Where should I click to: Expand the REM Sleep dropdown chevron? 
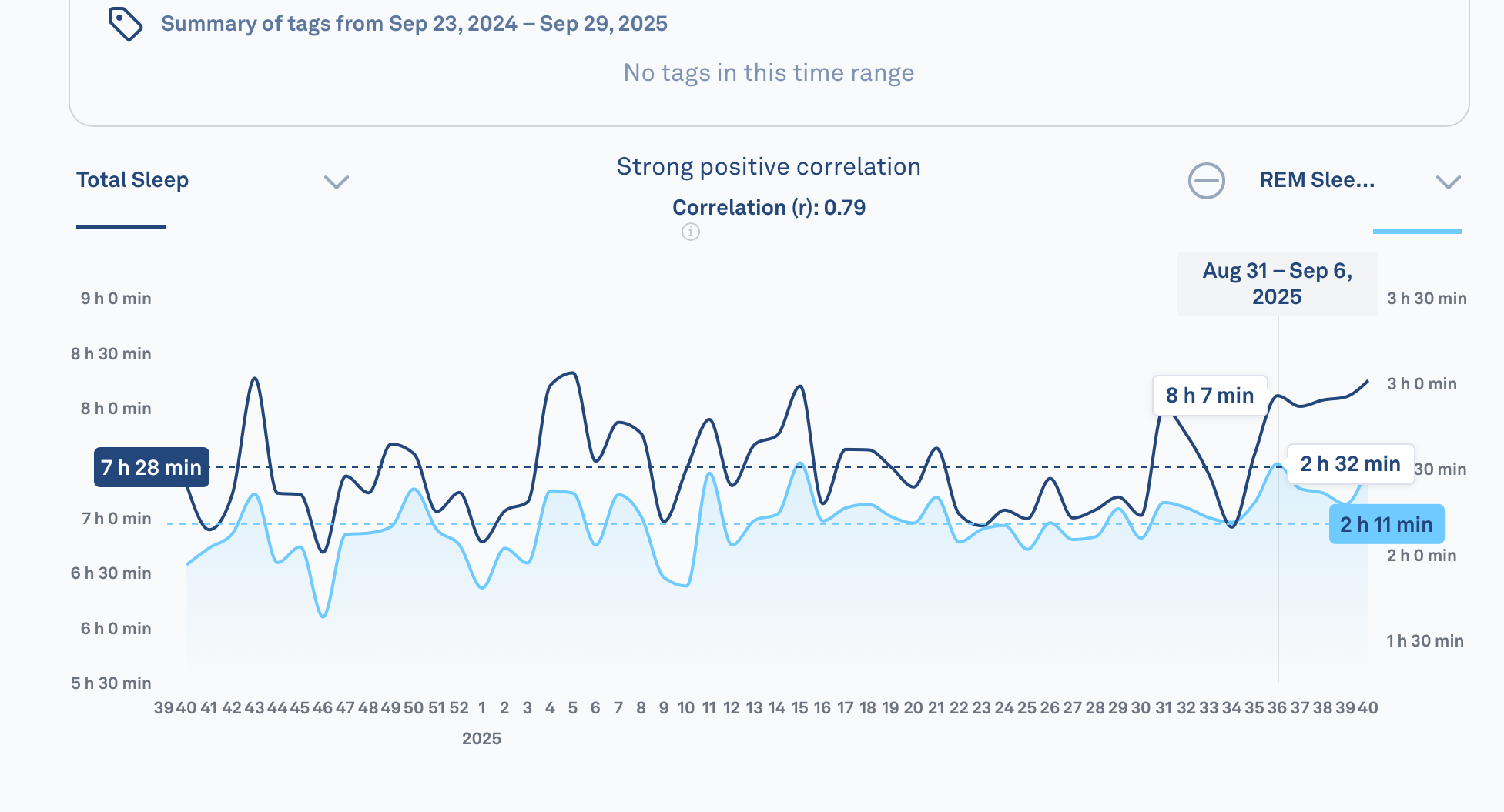click(1448, 182)
